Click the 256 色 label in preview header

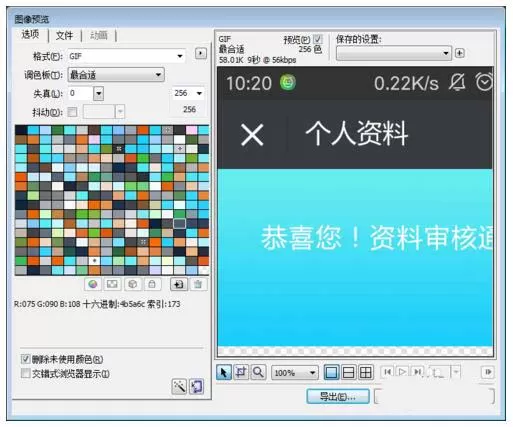pyautogui.click(x=310, y=49)
